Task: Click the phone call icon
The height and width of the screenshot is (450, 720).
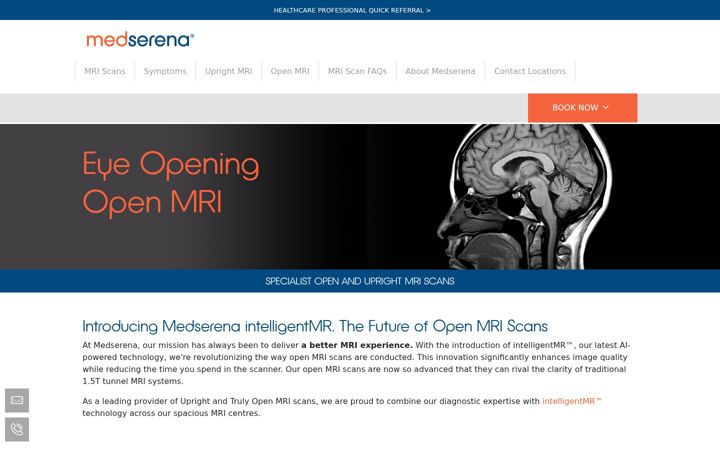Action: pyautogui.click(x=17, y=429)
